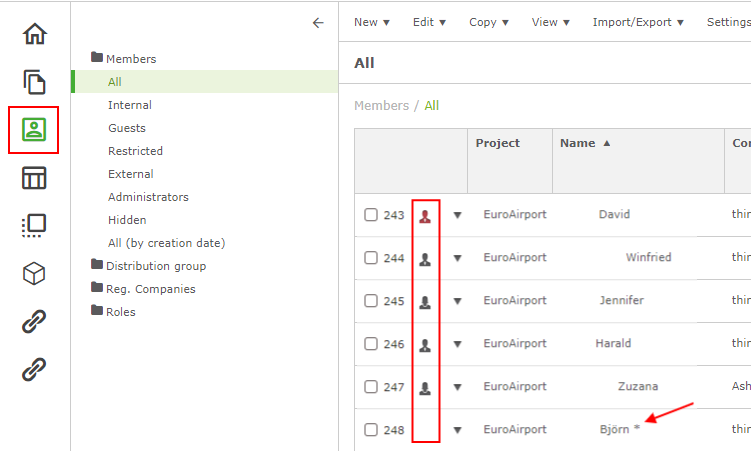Open the New menu
This screenshot has height=451, width=751.
click(x=372, y=22)
